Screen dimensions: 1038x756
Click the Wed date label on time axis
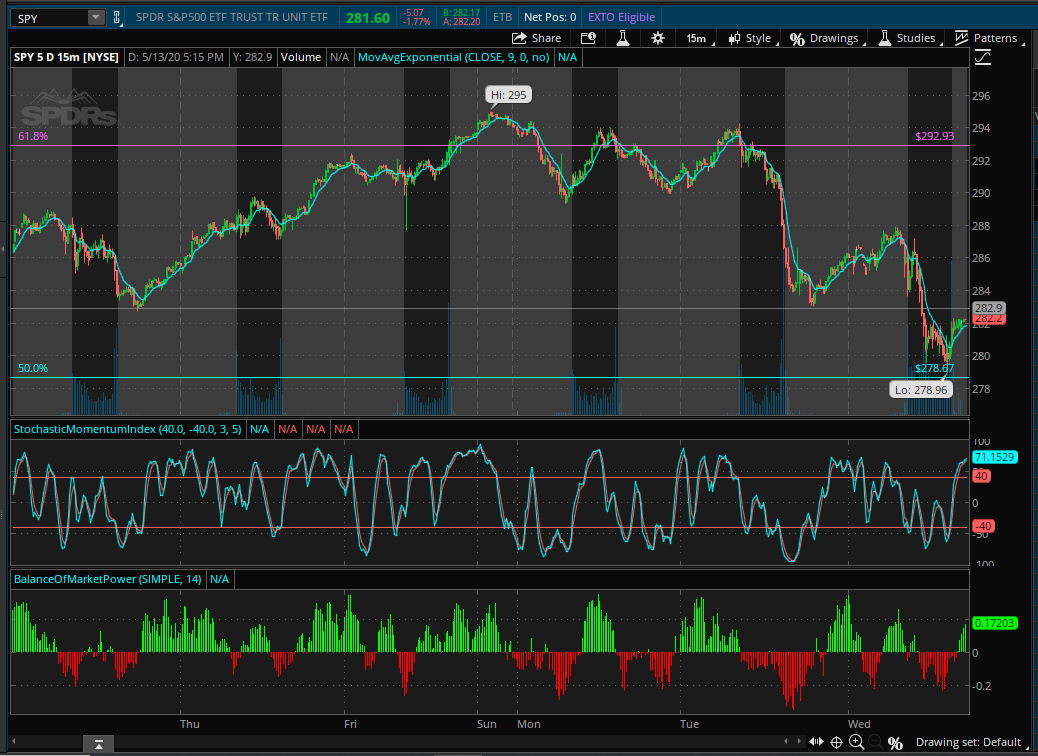point(859,724)
